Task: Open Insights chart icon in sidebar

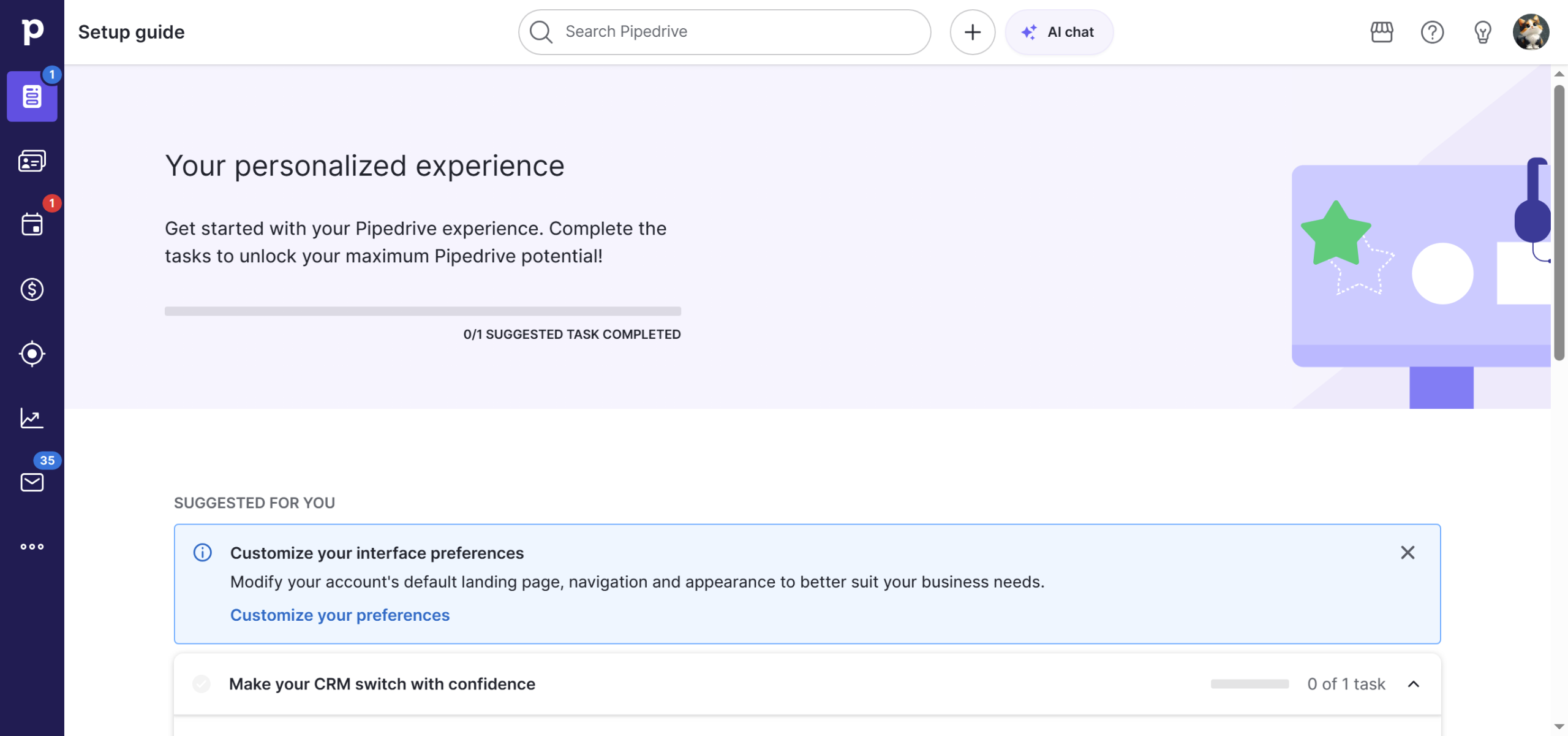Action: click(32, 418)
